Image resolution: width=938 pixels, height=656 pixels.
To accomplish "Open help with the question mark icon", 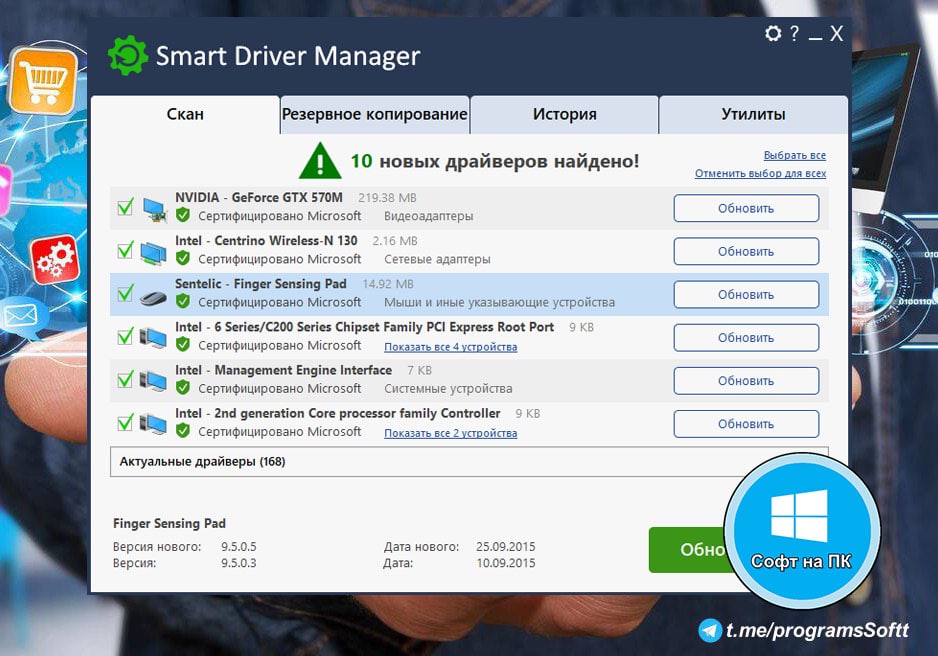I will pyautogui.click(x=794, y=33).
